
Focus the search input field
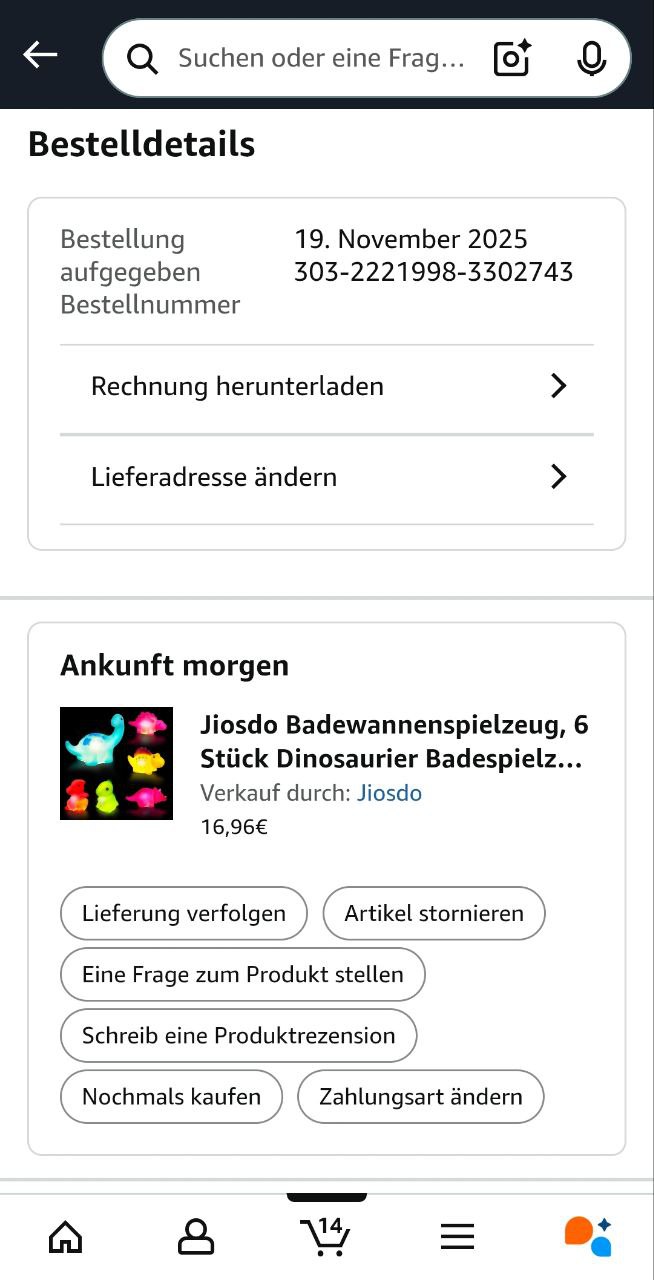[x=320, y=59]
